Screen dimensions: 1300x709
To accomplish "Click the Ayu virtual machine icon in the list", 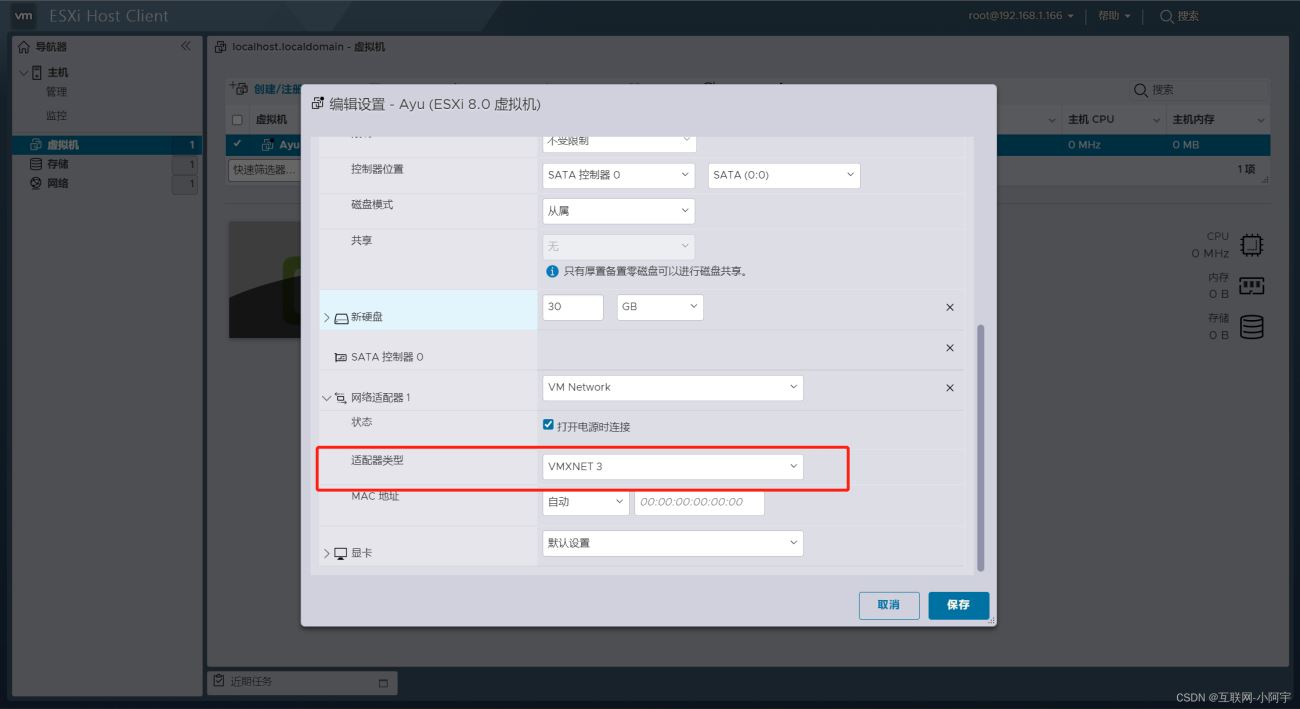I will (267, 145).
